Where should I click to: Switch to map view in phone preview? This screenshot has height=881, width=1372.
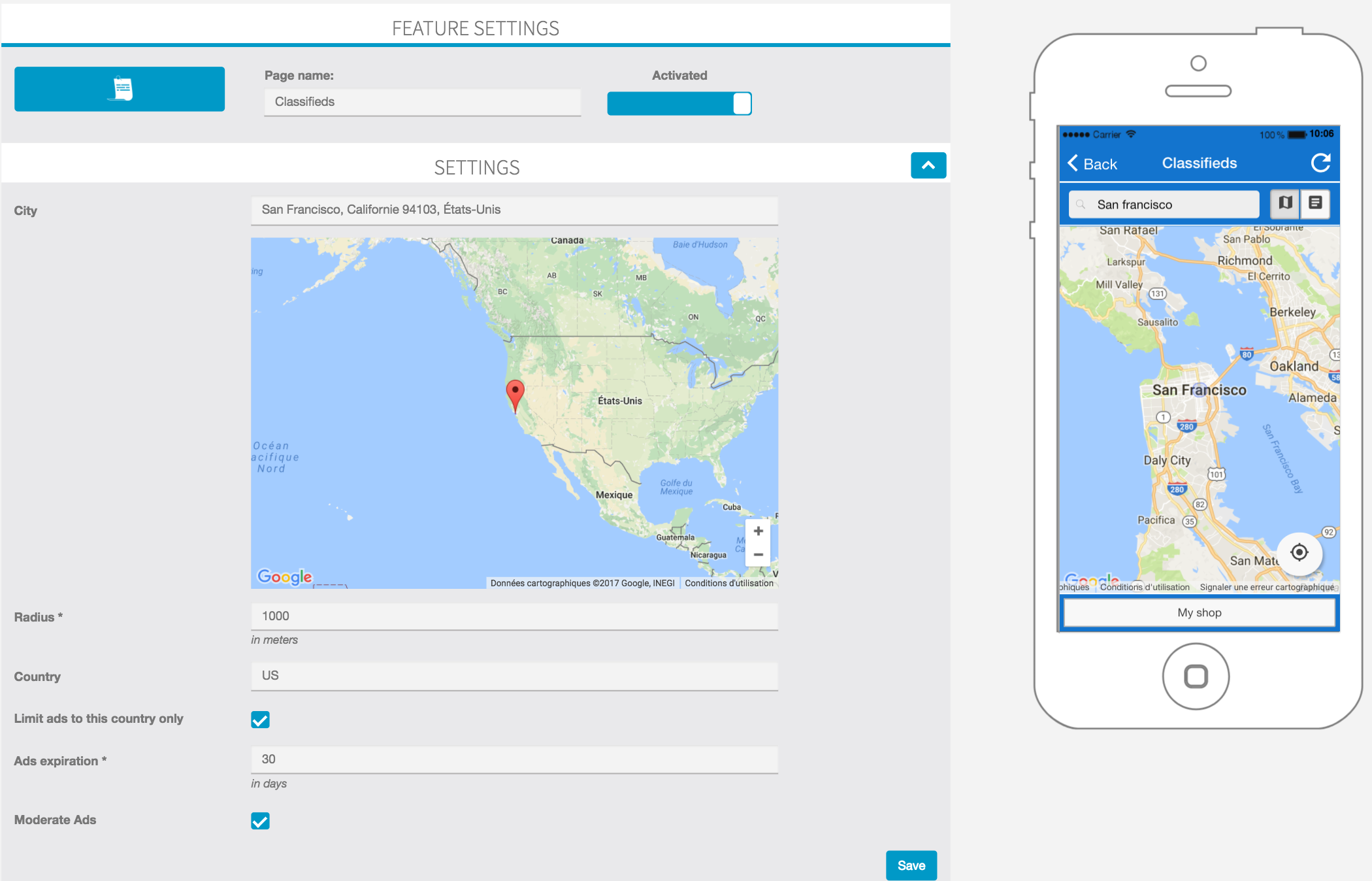point(1284,203)
